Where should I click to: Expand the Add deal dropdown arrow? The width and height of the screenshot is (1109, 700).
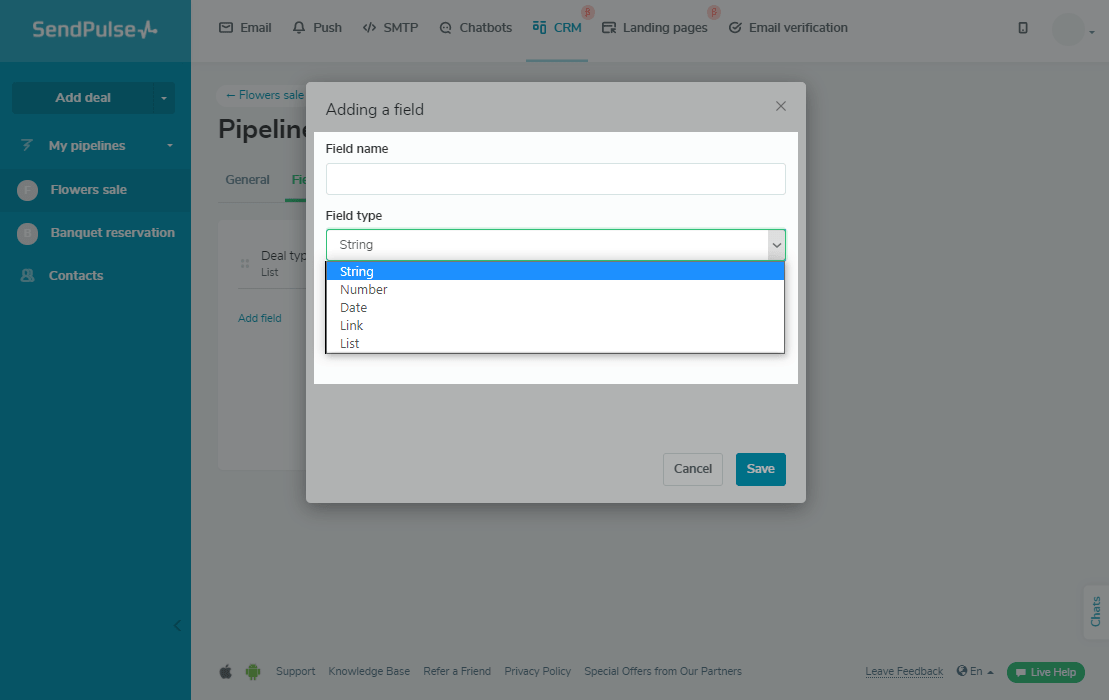point(164,98)
